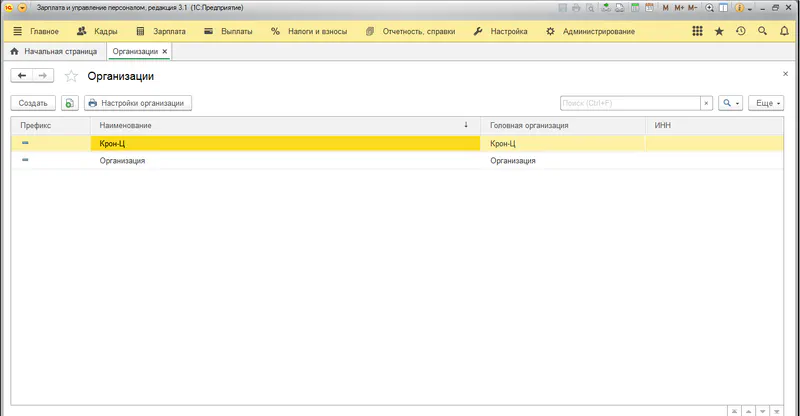
Task: Open notifications bell icon
Action: click(x=784, y=31)
